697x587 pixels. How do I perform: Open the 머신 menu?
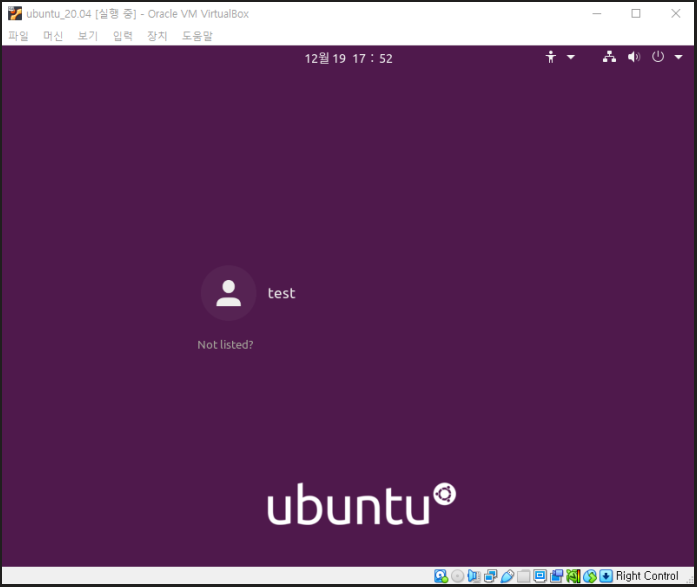(x=53, y=36)
